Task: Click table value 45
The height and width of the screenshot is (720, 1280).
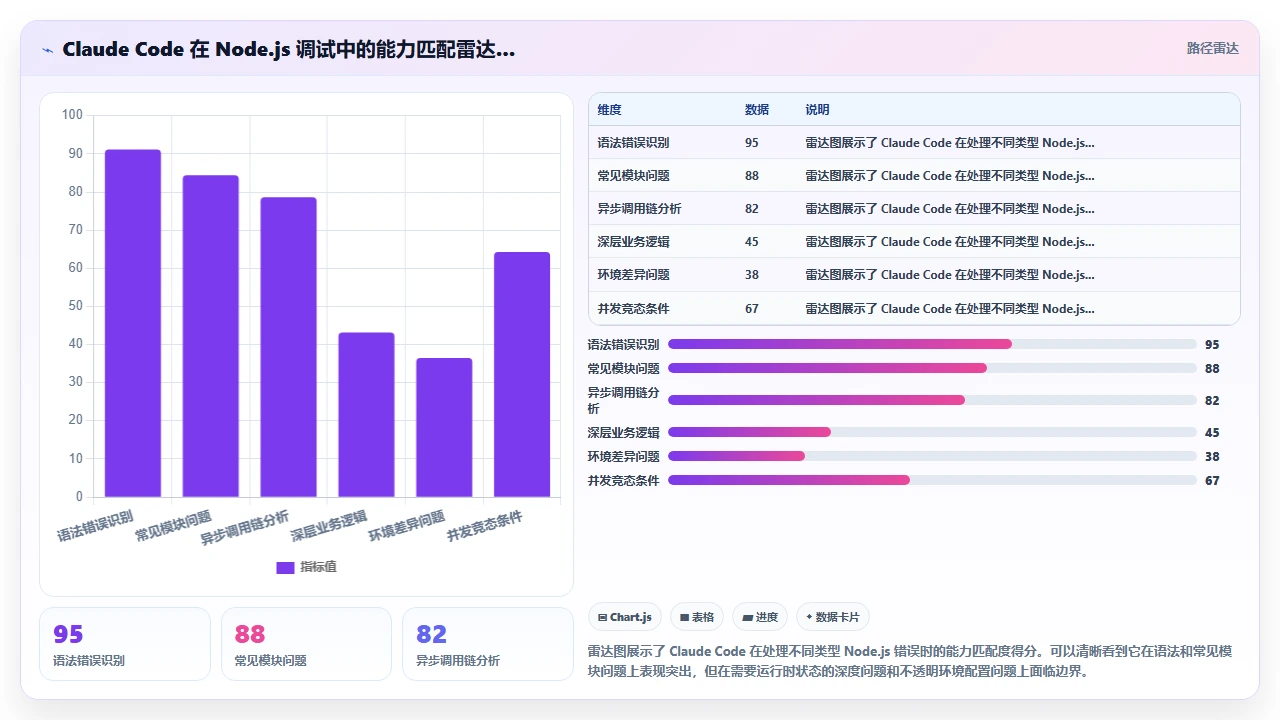Action: click(752, 242)
